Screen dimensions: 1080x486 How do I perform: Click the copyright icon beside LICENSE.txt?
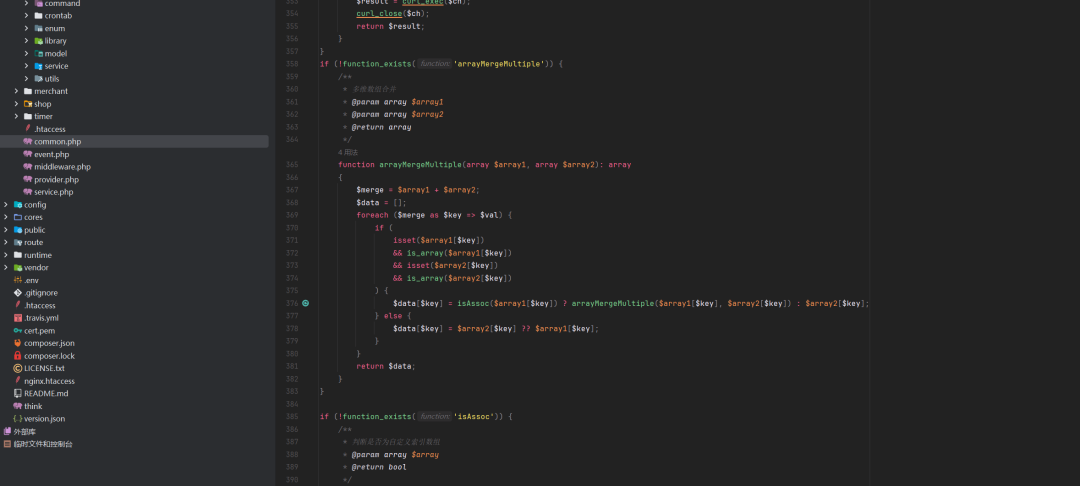coord(18,368)
